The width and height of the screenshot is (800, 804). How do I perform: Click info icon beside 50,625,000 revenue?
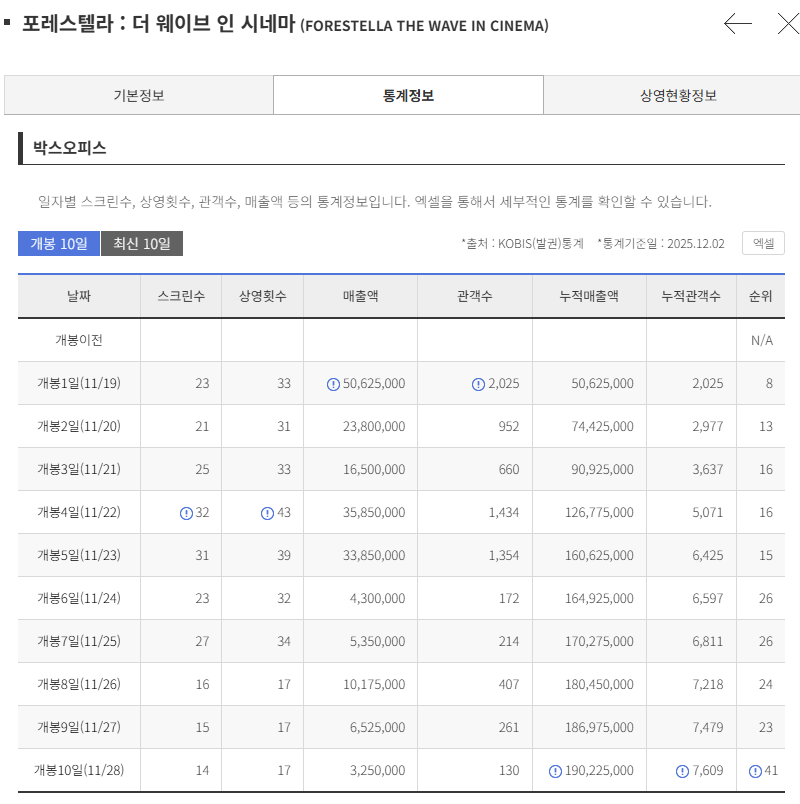tap(333, 384)
